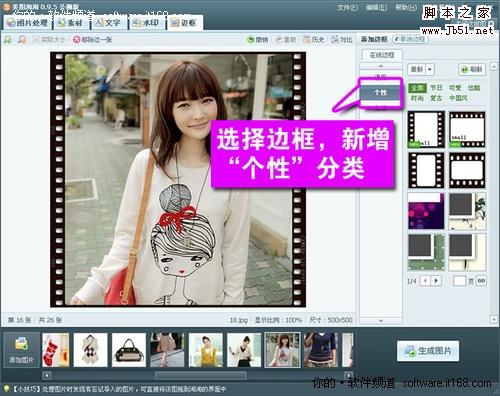Screen dimensions: 500x396
Task: Select the highlighted cartoon sweater girl thumbnail
Action: pyautogui.click(x=282, y=350)
